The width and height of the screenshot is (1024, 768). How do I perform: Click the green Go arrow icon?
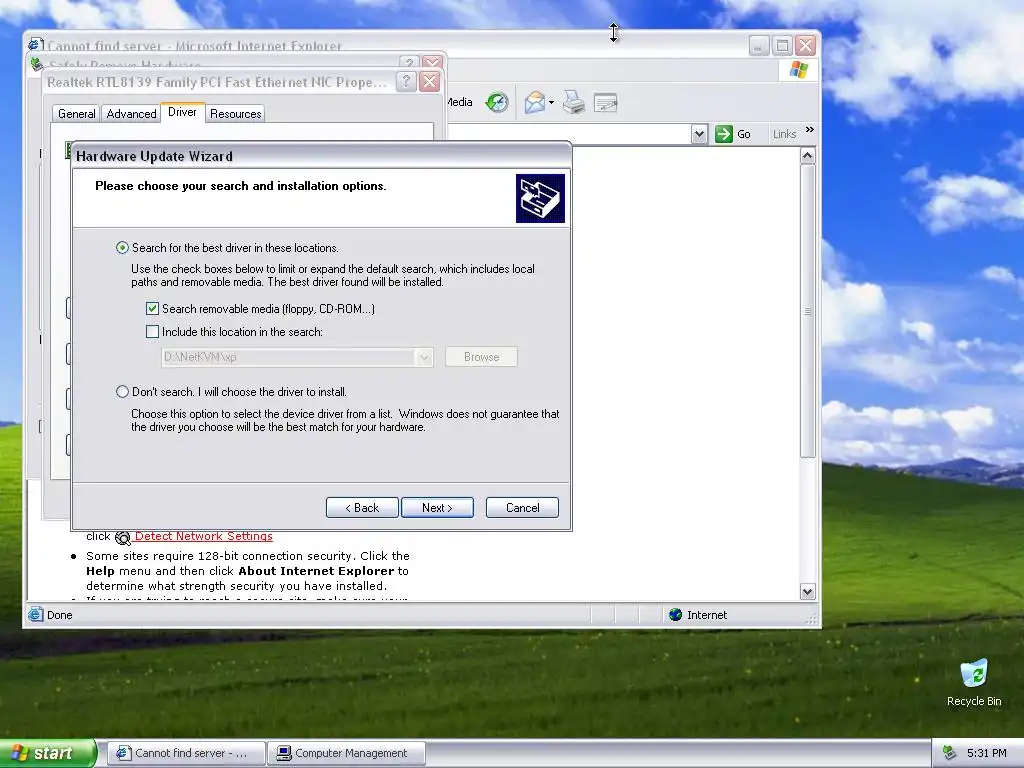pos(724,134)
